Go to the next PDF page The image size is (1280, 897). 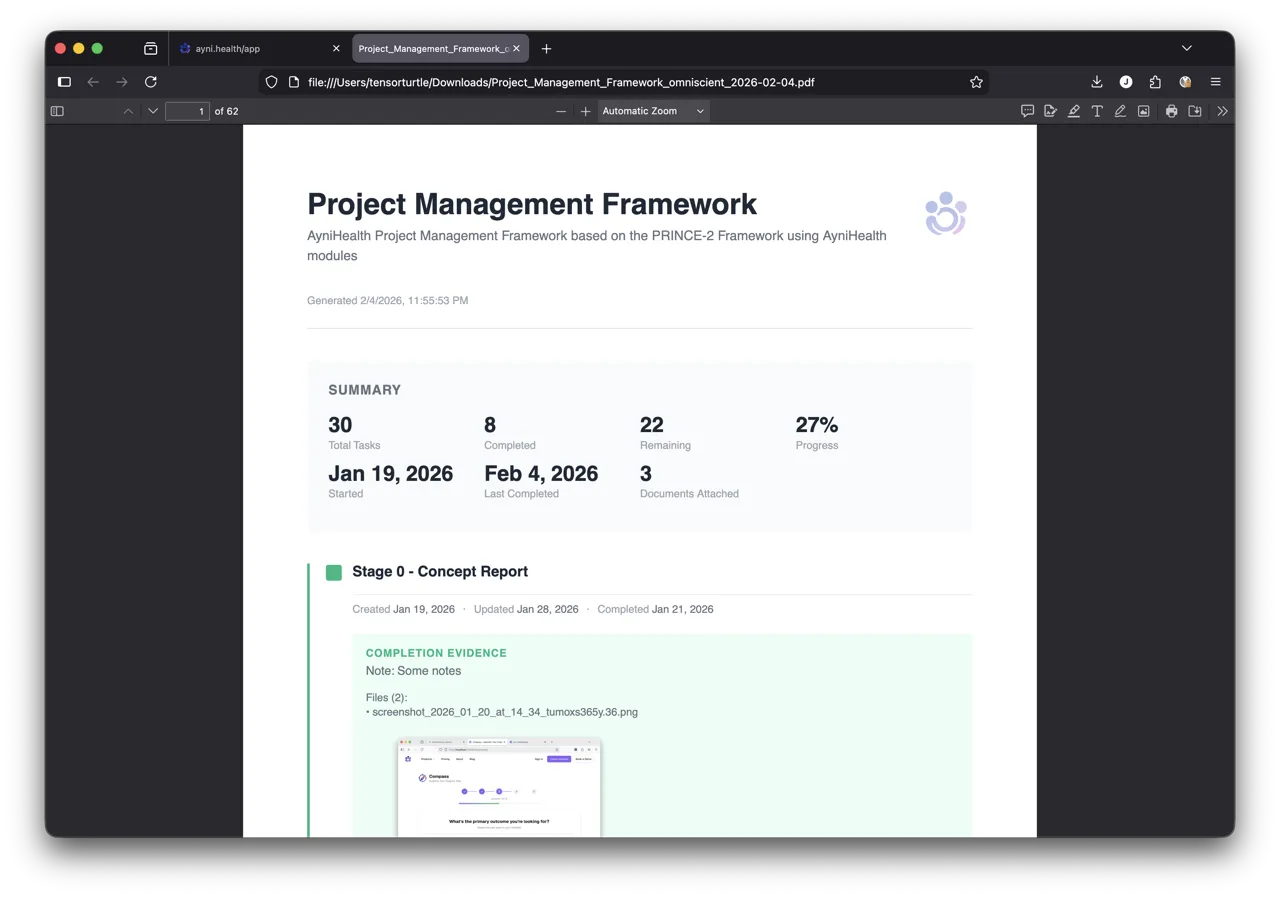(153, 111)
